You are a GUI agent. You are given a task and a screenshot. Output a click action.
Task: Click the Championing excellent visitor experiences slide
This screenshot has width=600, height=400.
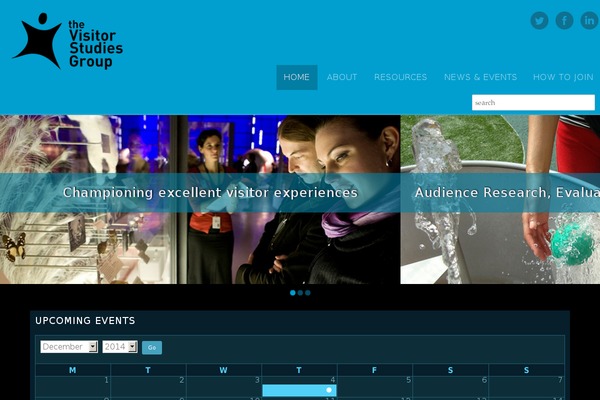(200, 199)
